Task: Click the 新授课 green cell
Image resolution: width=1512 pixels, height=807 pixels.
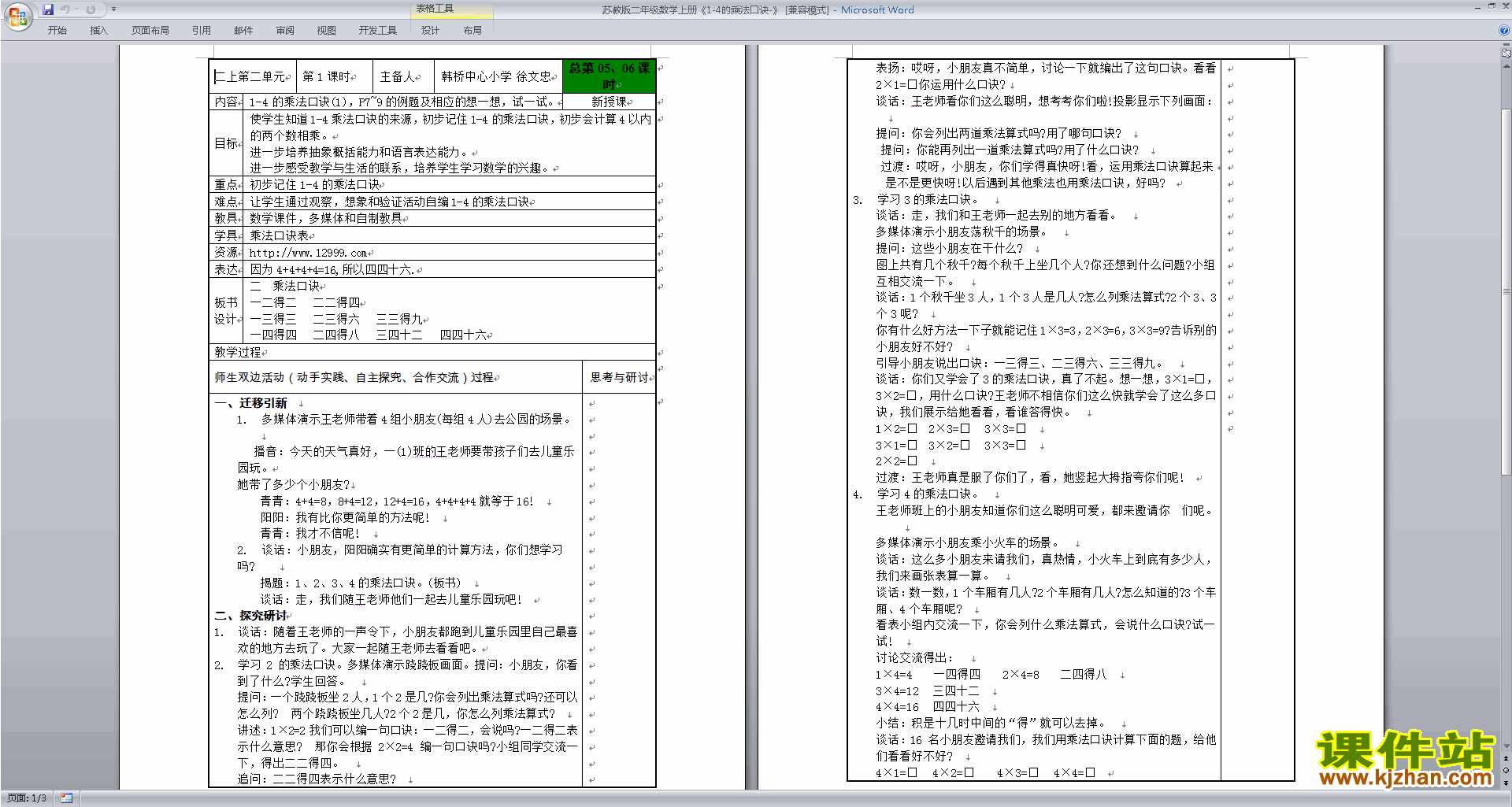Action: pos(609,102)
